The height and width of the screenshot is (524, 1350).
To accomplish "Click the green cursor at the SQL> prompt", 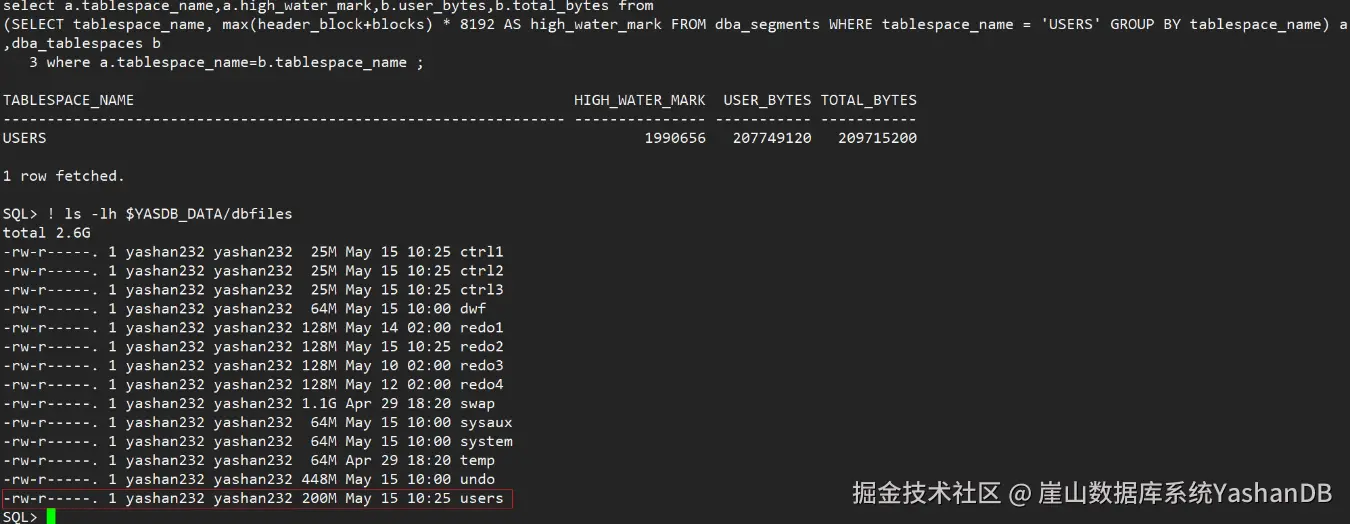I will (51, 516).
